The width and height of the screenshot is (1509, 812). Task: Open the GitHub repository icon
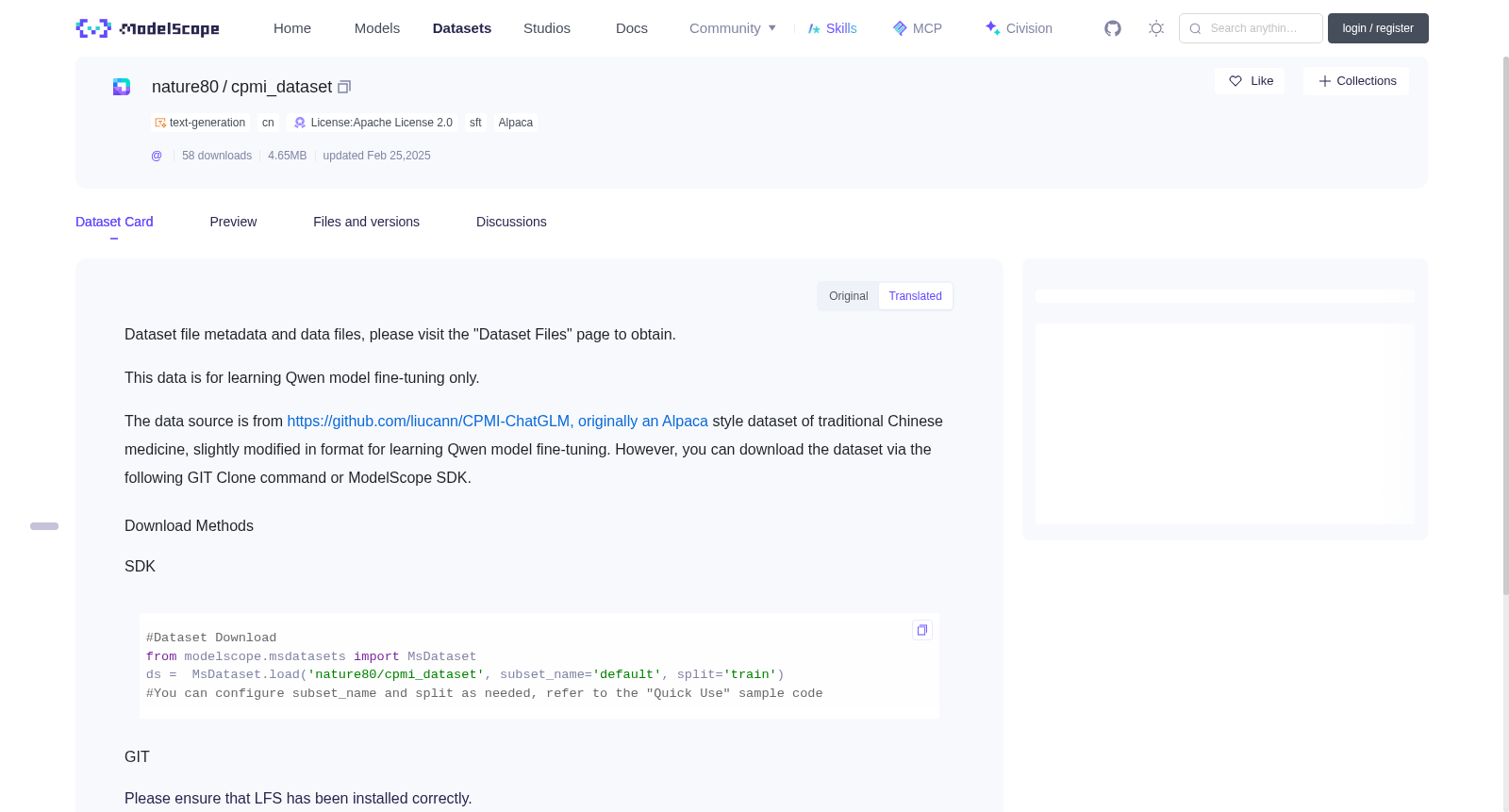[1113, 28]
